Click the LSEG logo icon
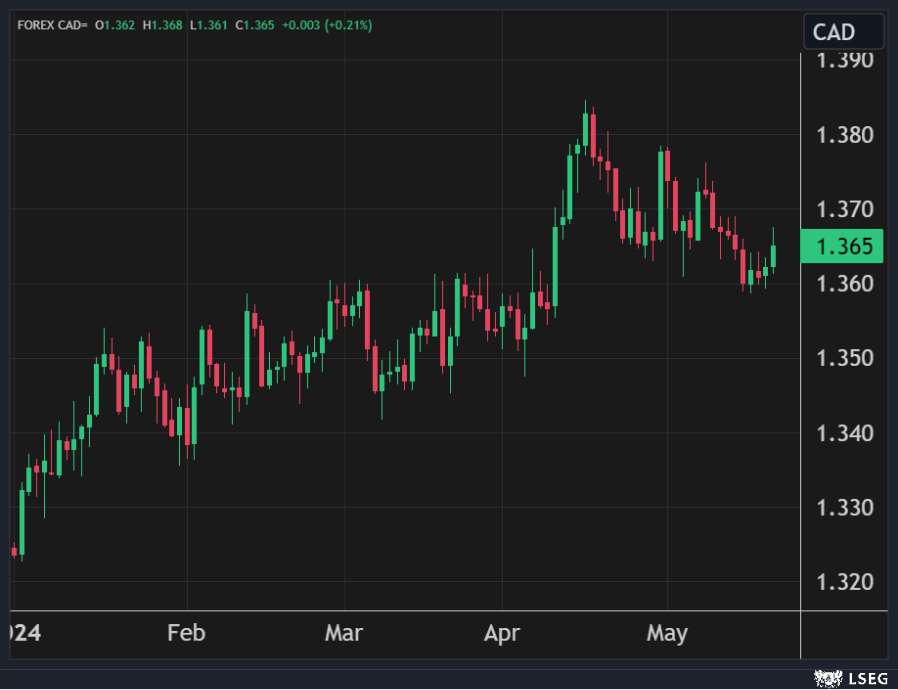Viewport: 898px width, 690px height. tap(825, 678)
